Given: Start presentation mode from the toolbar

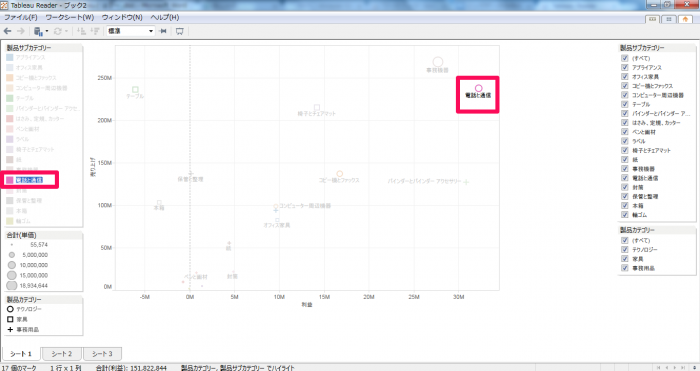Looking at the screenshot, I should click(x=179, y=31).
